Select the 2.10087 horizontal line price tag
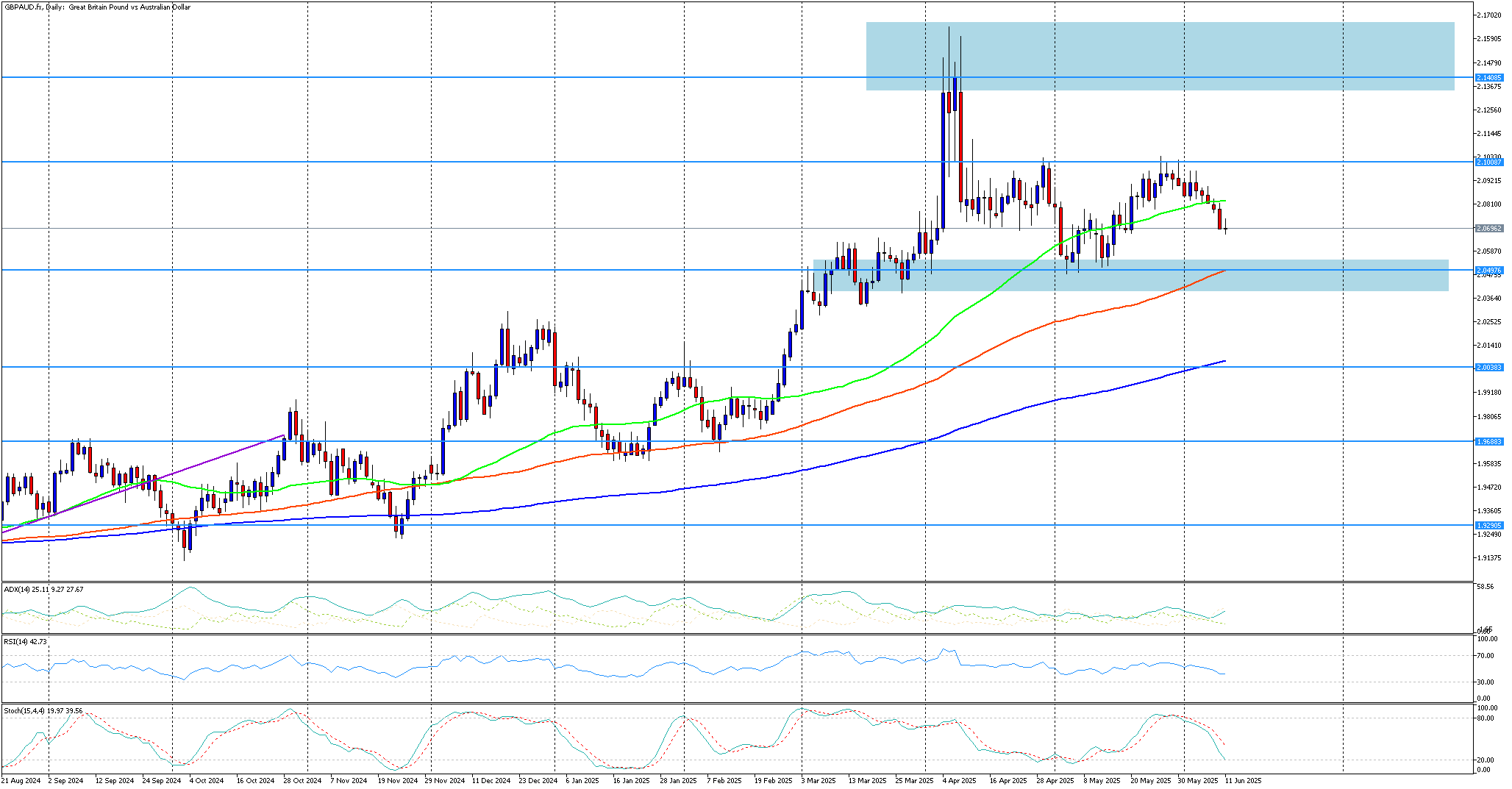 1489,162
